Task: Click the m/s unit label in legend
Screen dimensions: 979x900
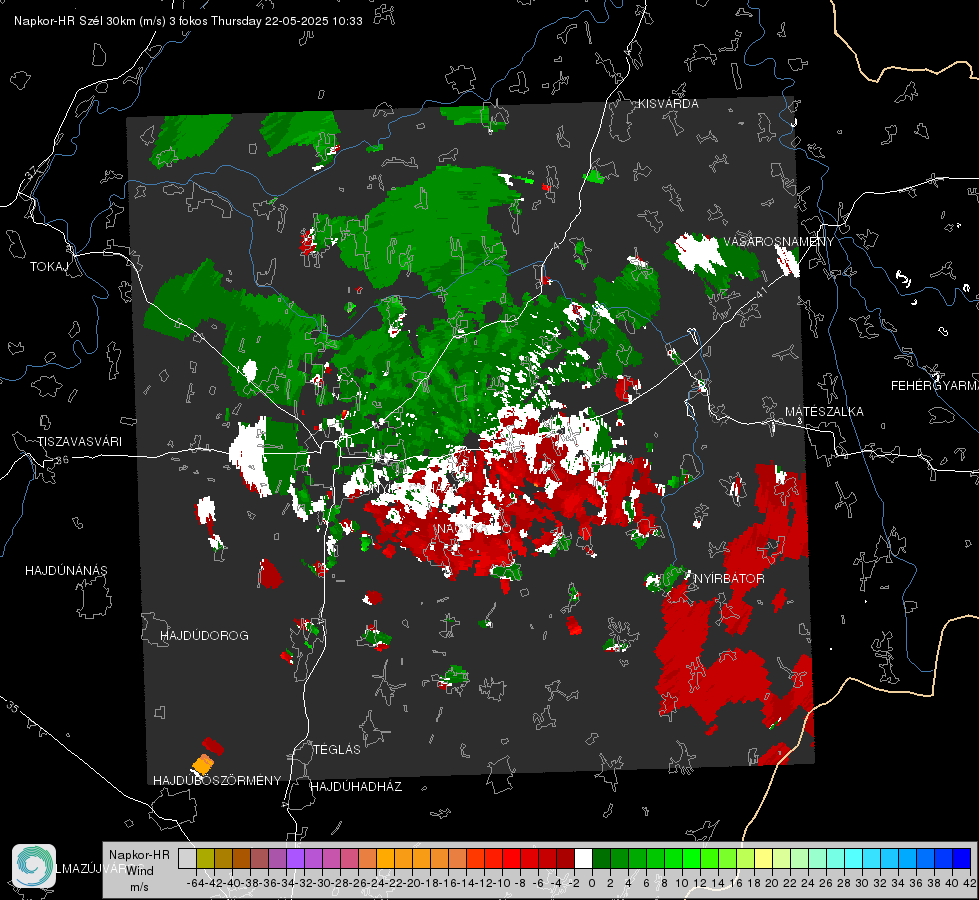Action: 139,886
